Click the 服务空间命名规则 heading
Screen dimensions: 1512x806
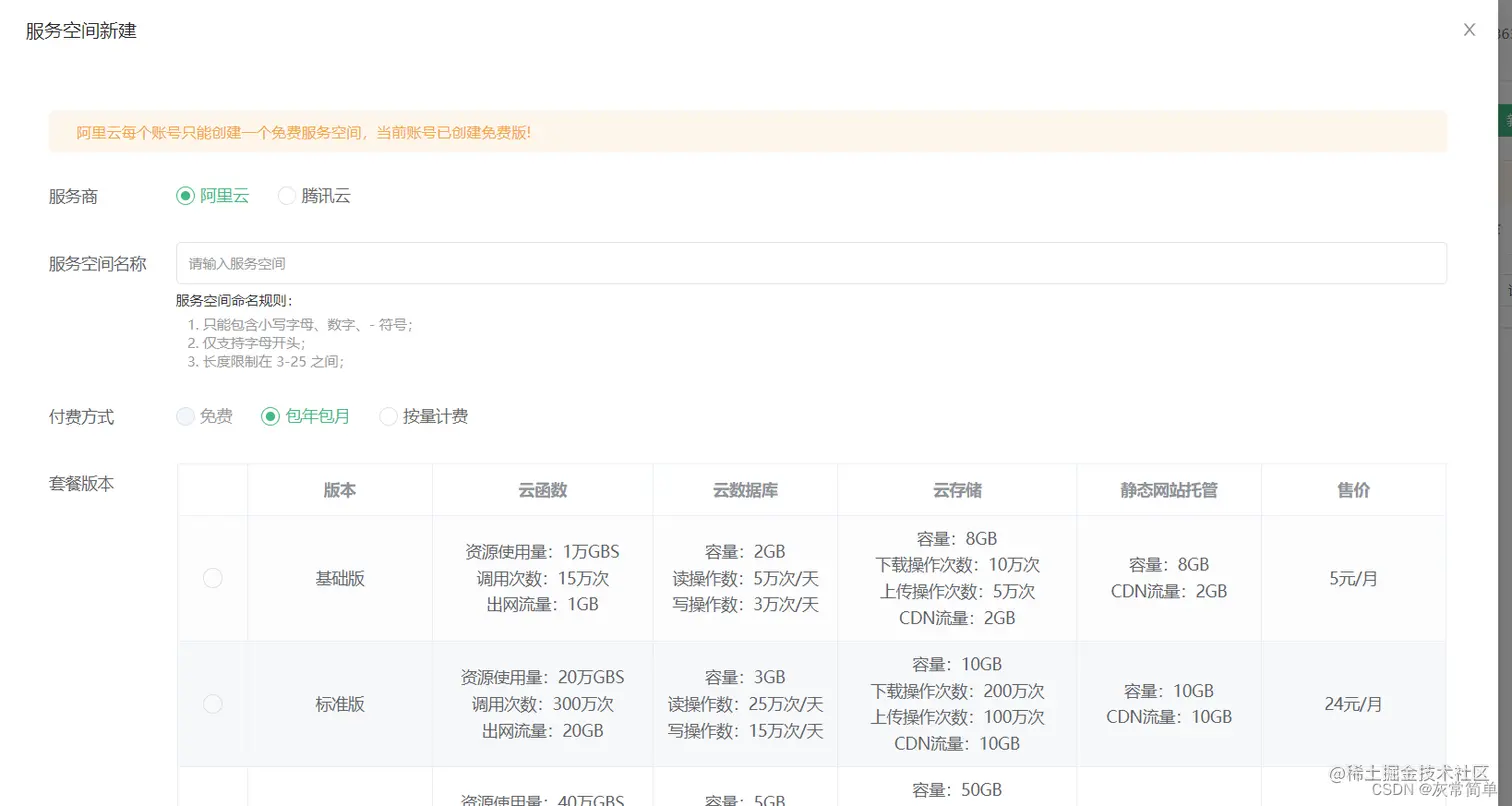coord(234,300)
